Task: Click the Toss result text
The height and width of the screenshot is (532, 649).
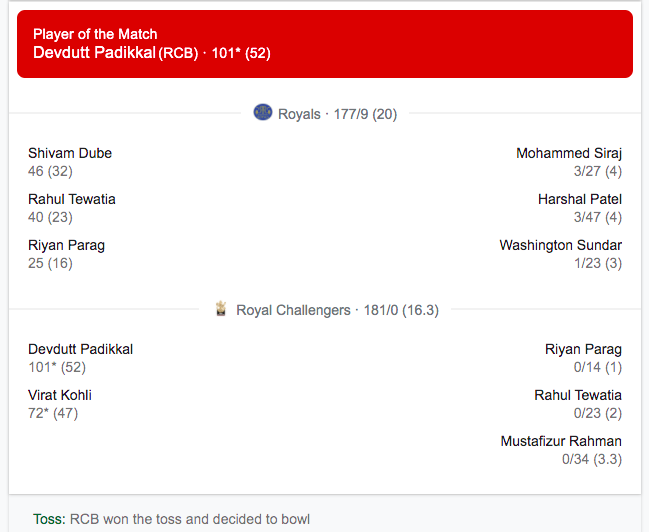Action: [188, 520]
